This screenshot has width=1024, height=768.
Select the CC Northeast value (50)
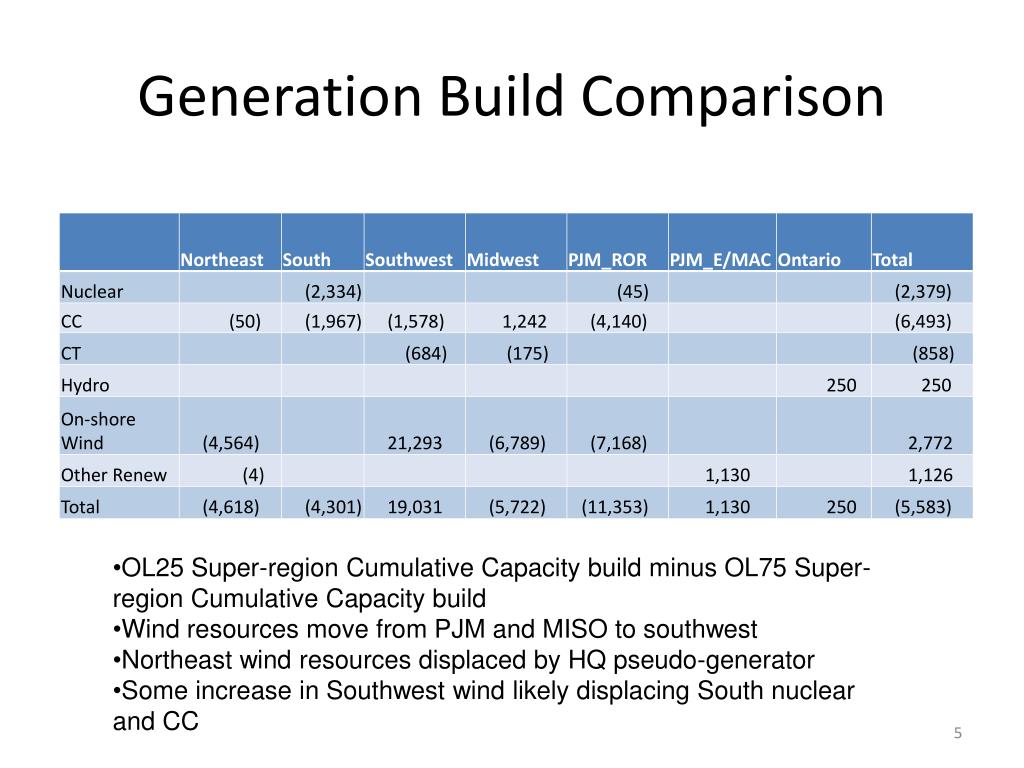[x=245, y=322]
